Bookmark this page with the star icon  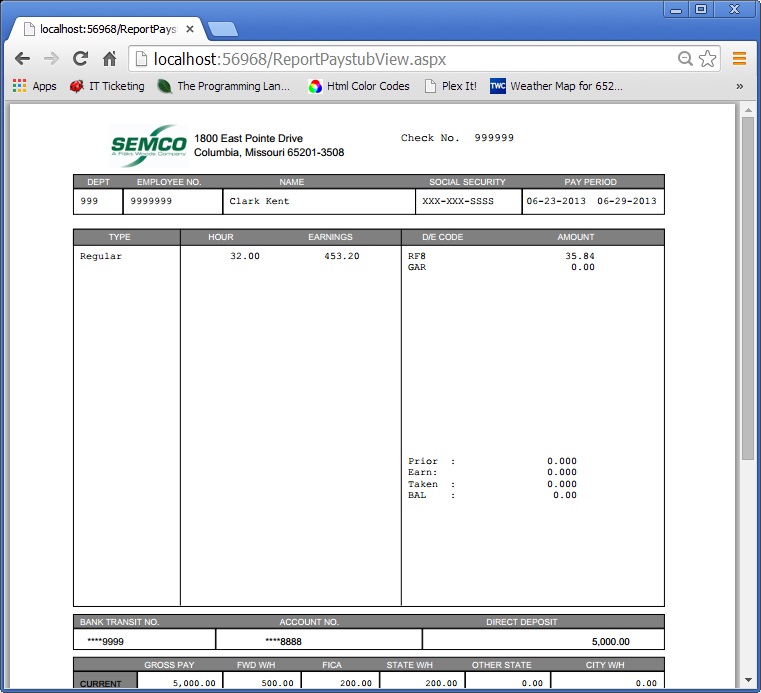[x=708, y=59]
